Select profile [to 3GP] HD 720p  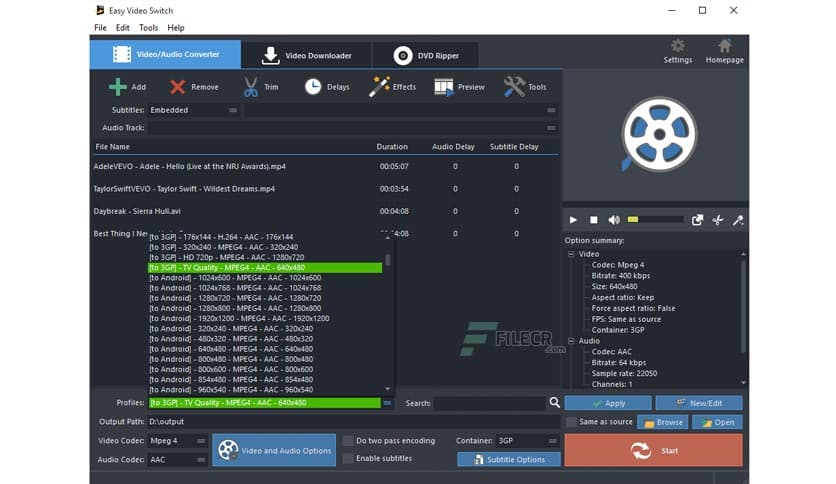click(265, 257)
